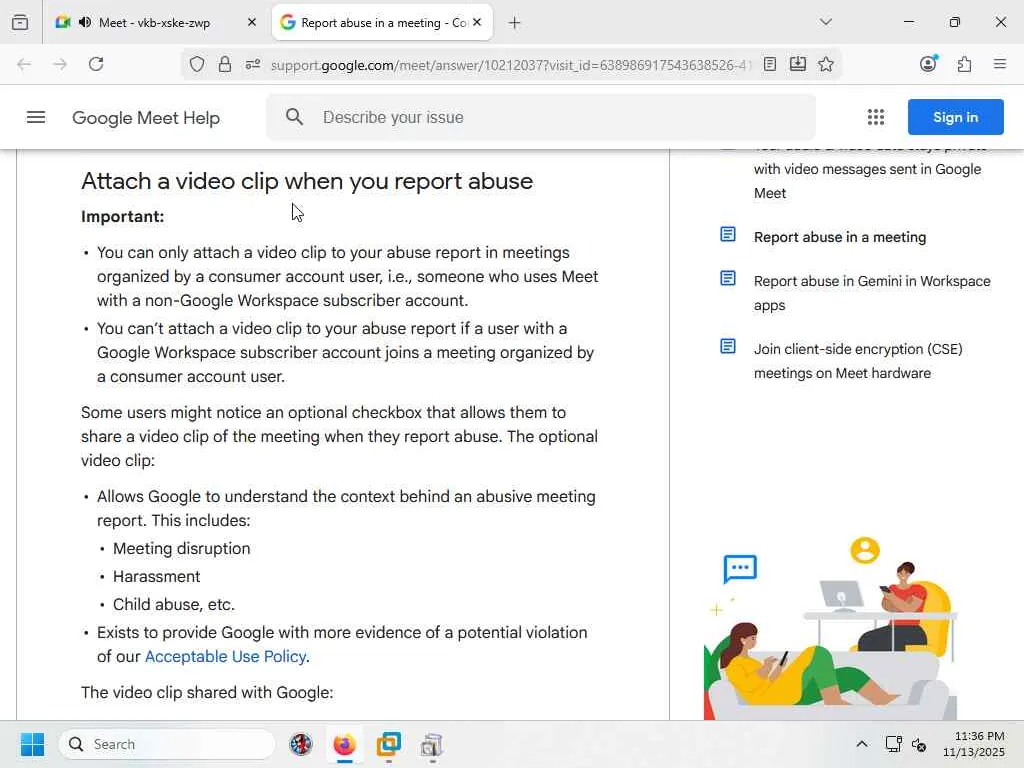The height and width of the screenshot is (768, 1024).
Task: Open the Extensions puzzle icon
Action: (964, 64)
